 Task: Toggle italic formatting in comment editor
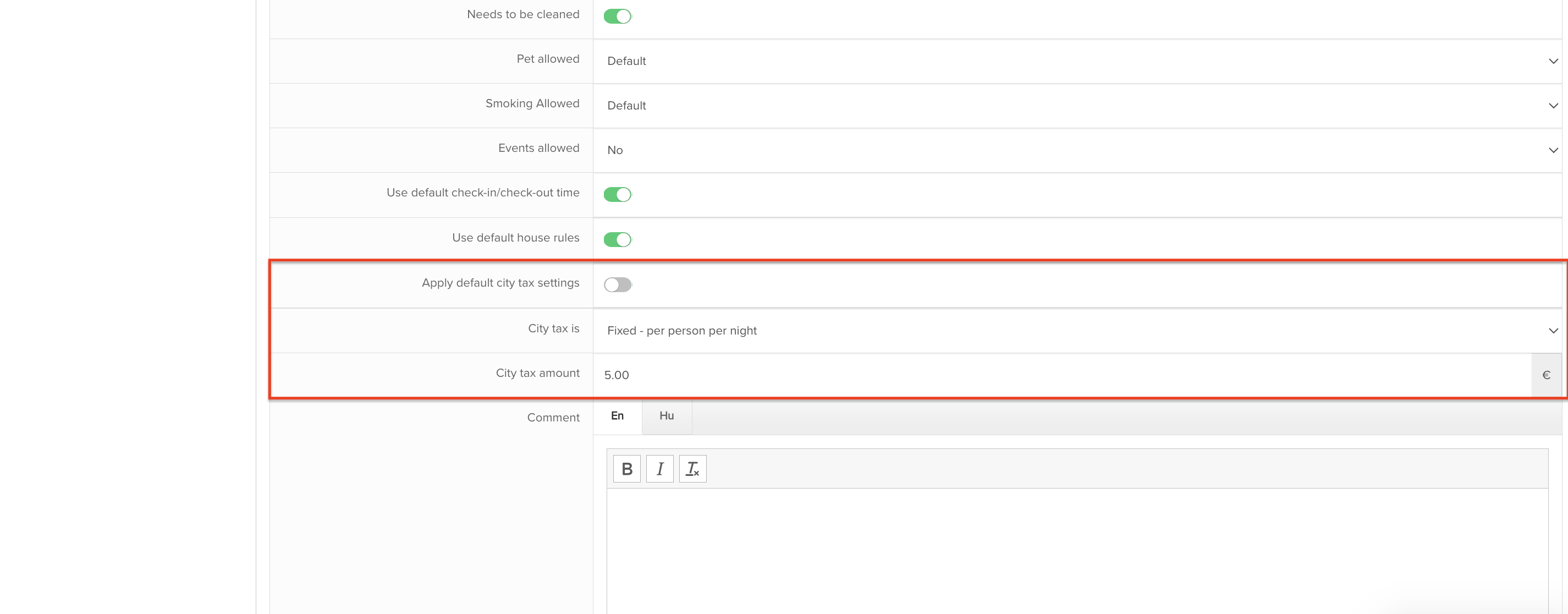click(x=659, y=468)
